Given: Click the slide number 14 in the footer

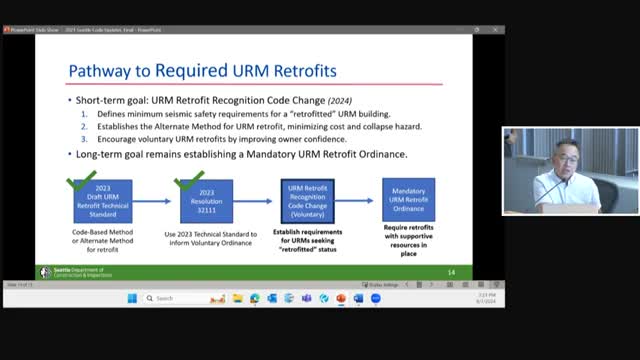Looking at the screenshot, I should pos(451,272).
